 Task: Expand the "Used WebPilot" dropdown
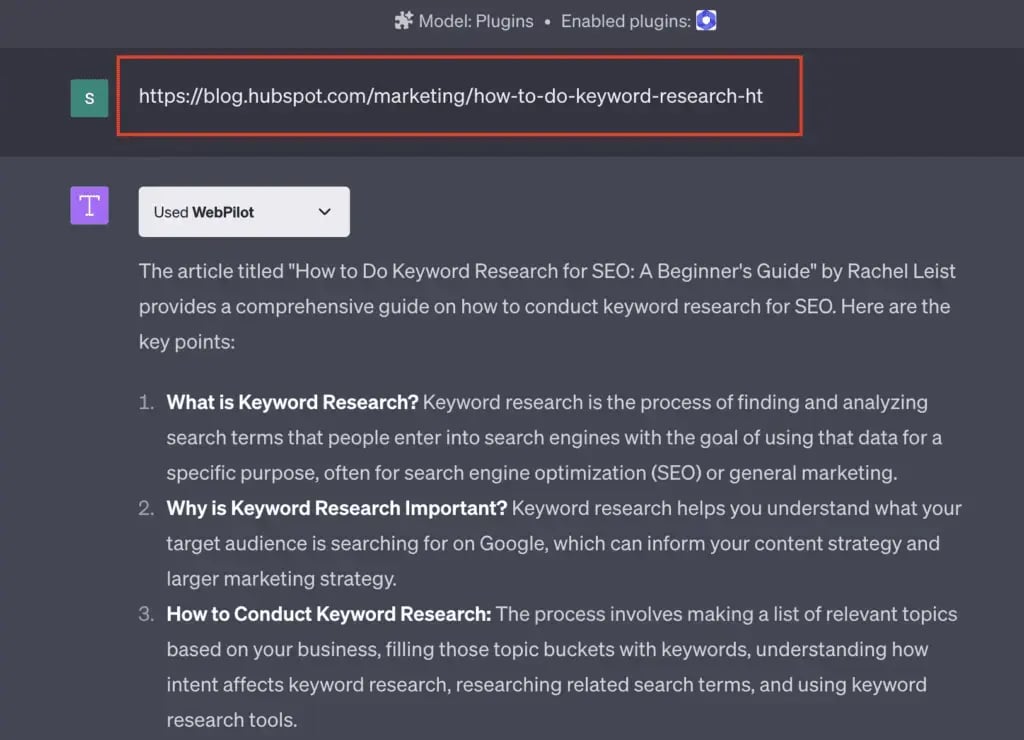[243, 212]
